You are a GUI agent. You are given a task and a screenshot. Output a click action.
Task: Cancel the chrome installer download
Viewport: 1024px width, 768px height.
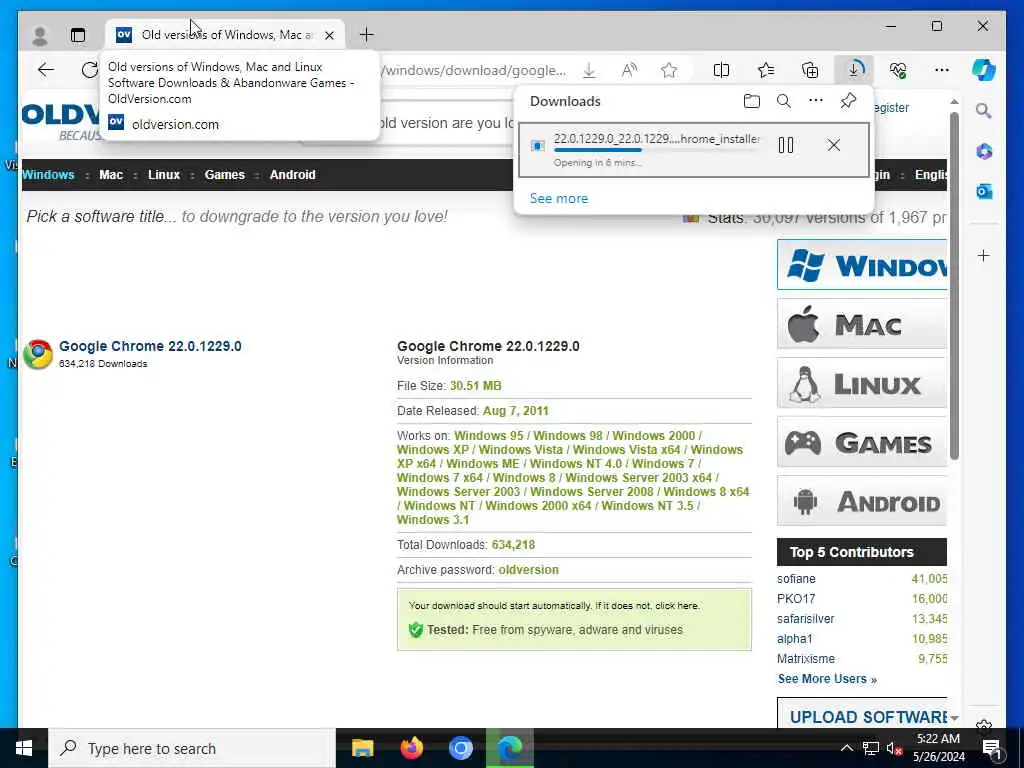(833, 145)
